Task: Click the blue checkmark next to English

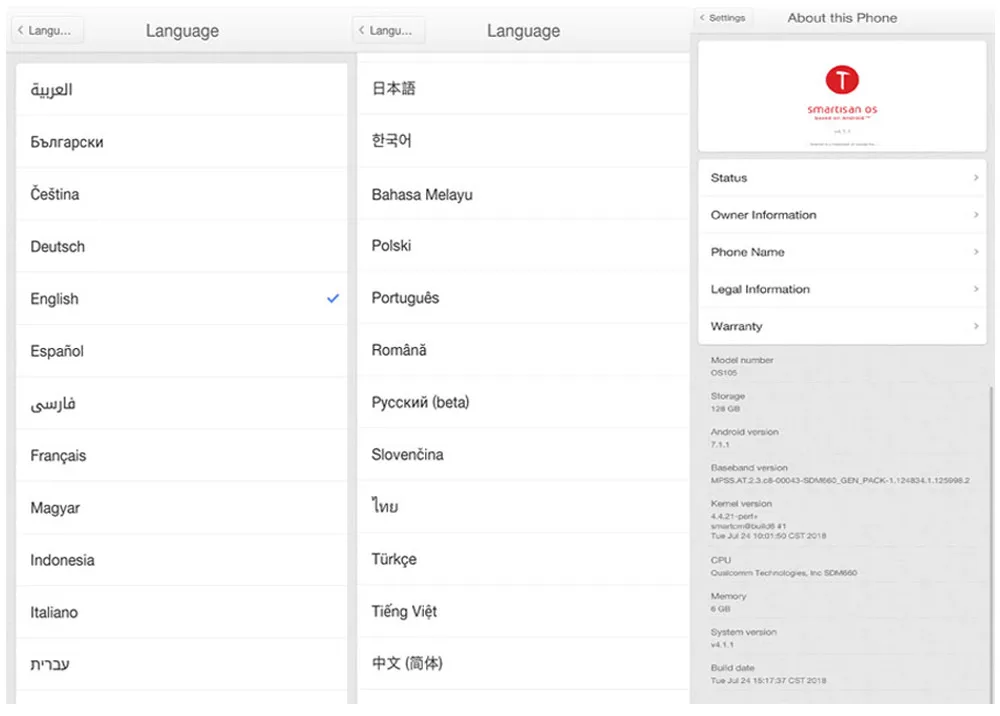Action: click(x=333, y=298)
